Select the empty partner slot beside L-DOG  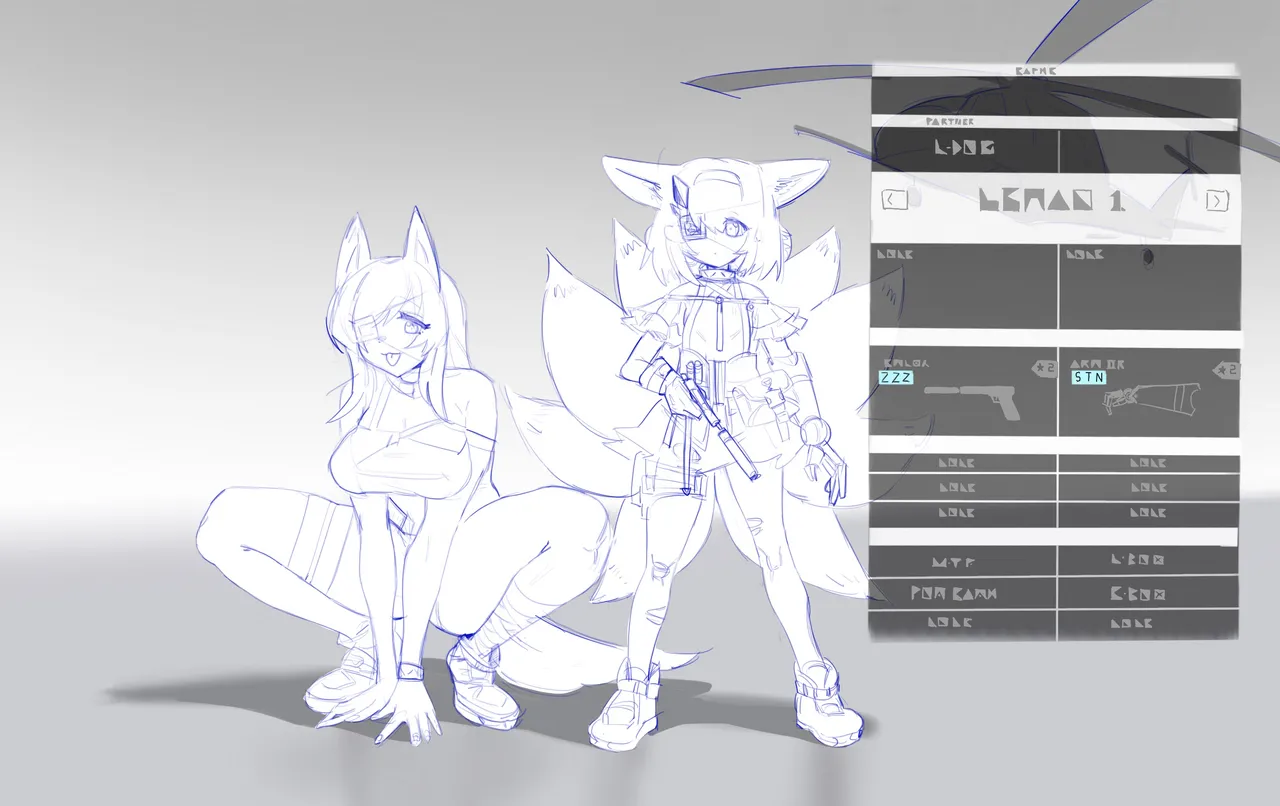pos(1149,148)
